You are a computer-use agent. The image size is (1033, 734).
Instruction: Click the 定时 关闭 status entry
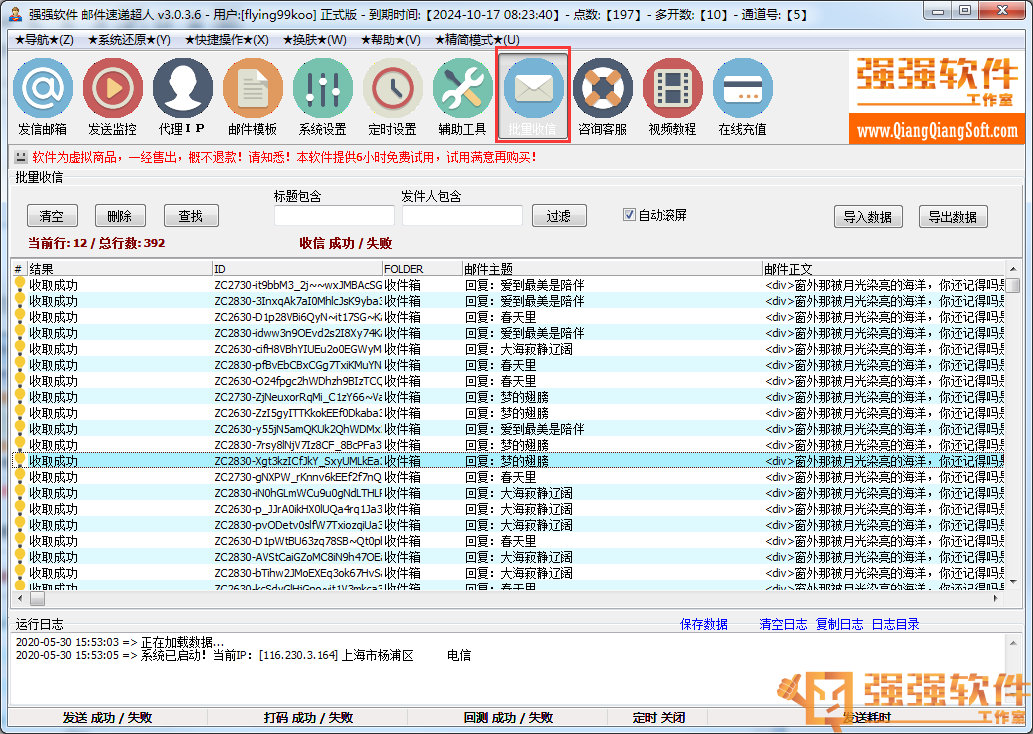pyautogui.click(x=659, y=718)
